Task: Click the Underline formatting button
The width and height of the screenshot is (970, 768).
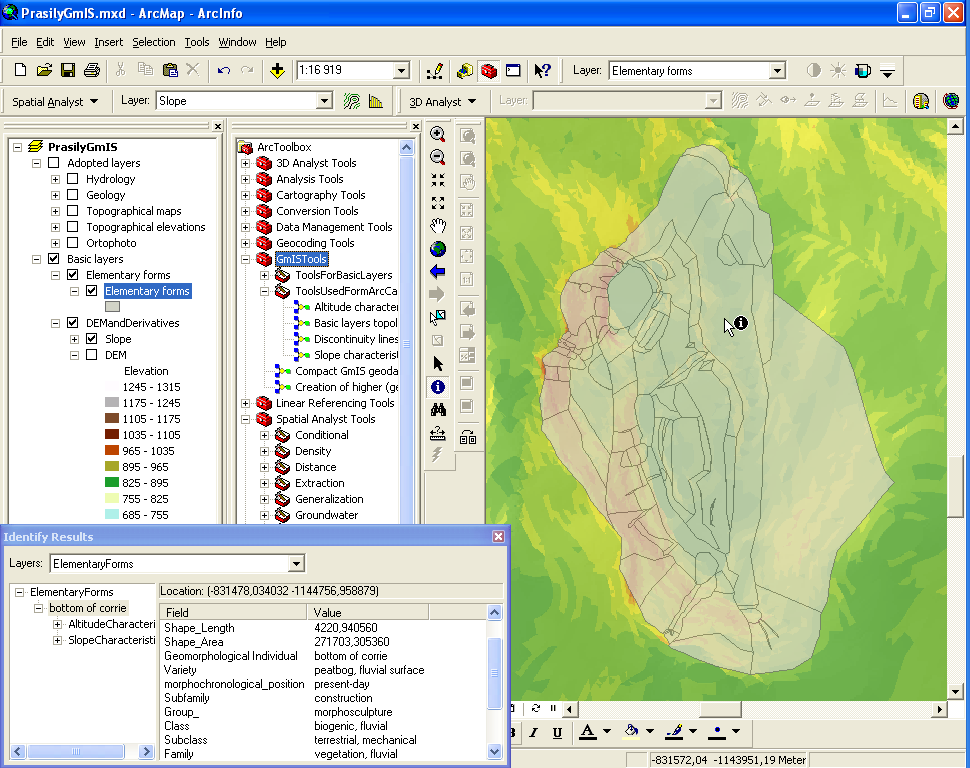Action: tap(557, 733)
